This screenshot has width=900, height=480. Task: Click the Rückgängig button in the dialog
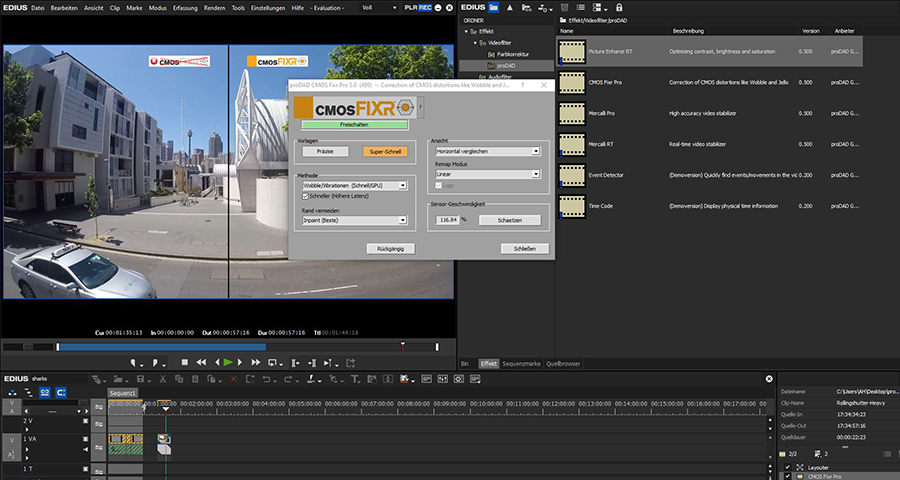pyautogui.click(x=389, y=248)
